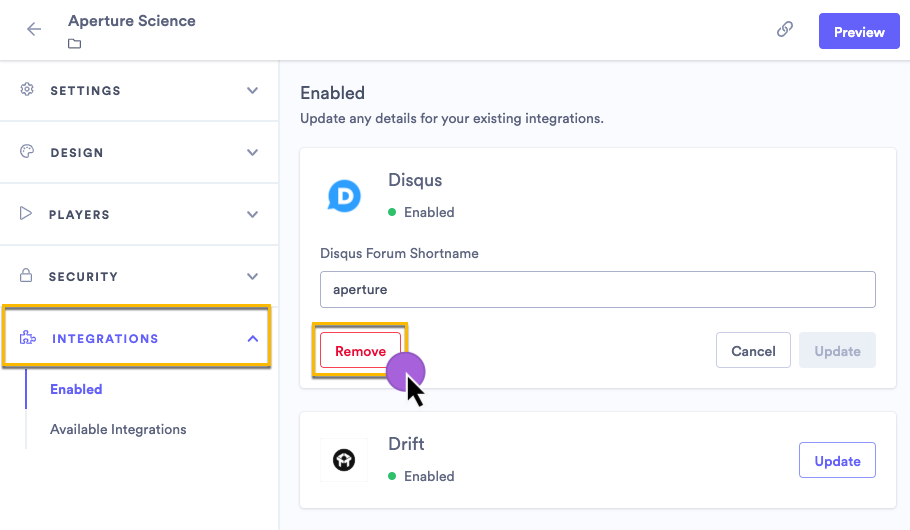Click the Drift integration name
This screenshot has width=910, height=530.
click(406, 444)
